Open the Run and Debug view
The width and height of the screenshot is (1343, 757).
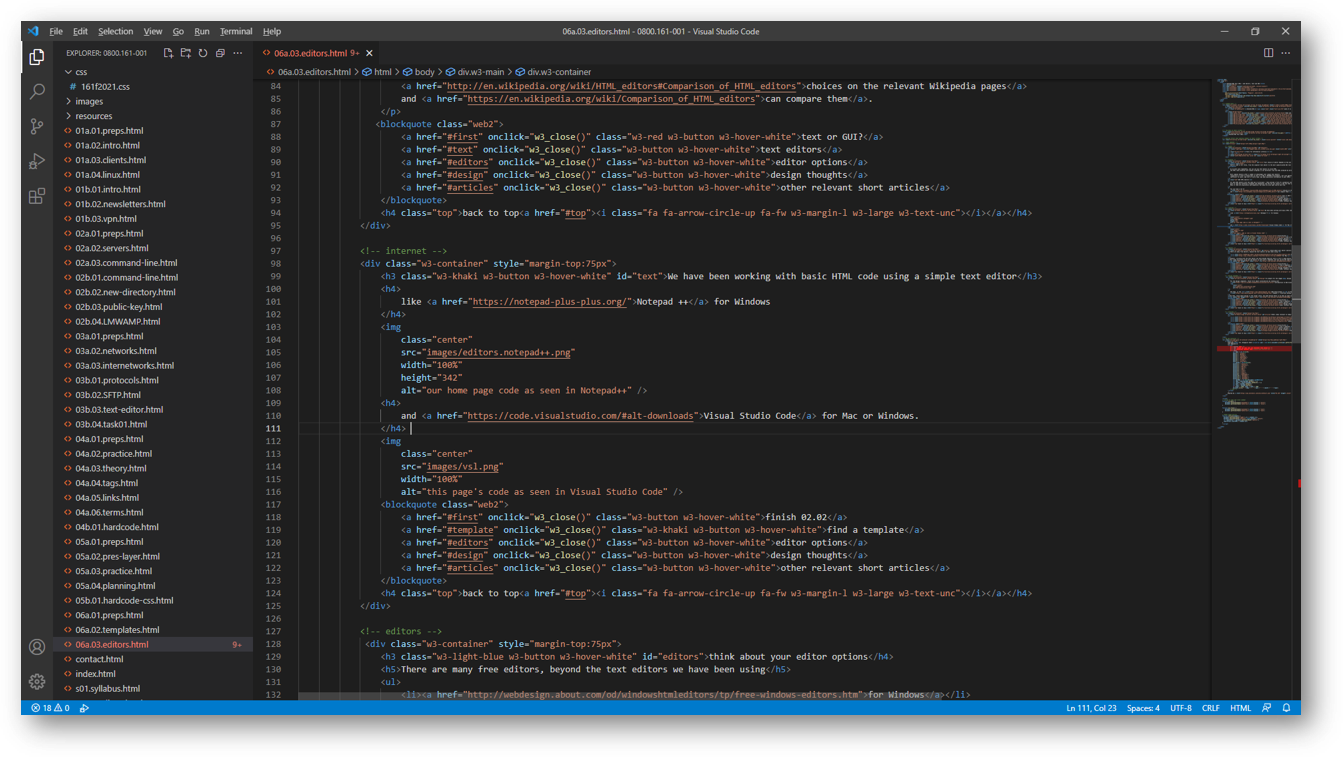pyautogui.click(x=37, y=161)
